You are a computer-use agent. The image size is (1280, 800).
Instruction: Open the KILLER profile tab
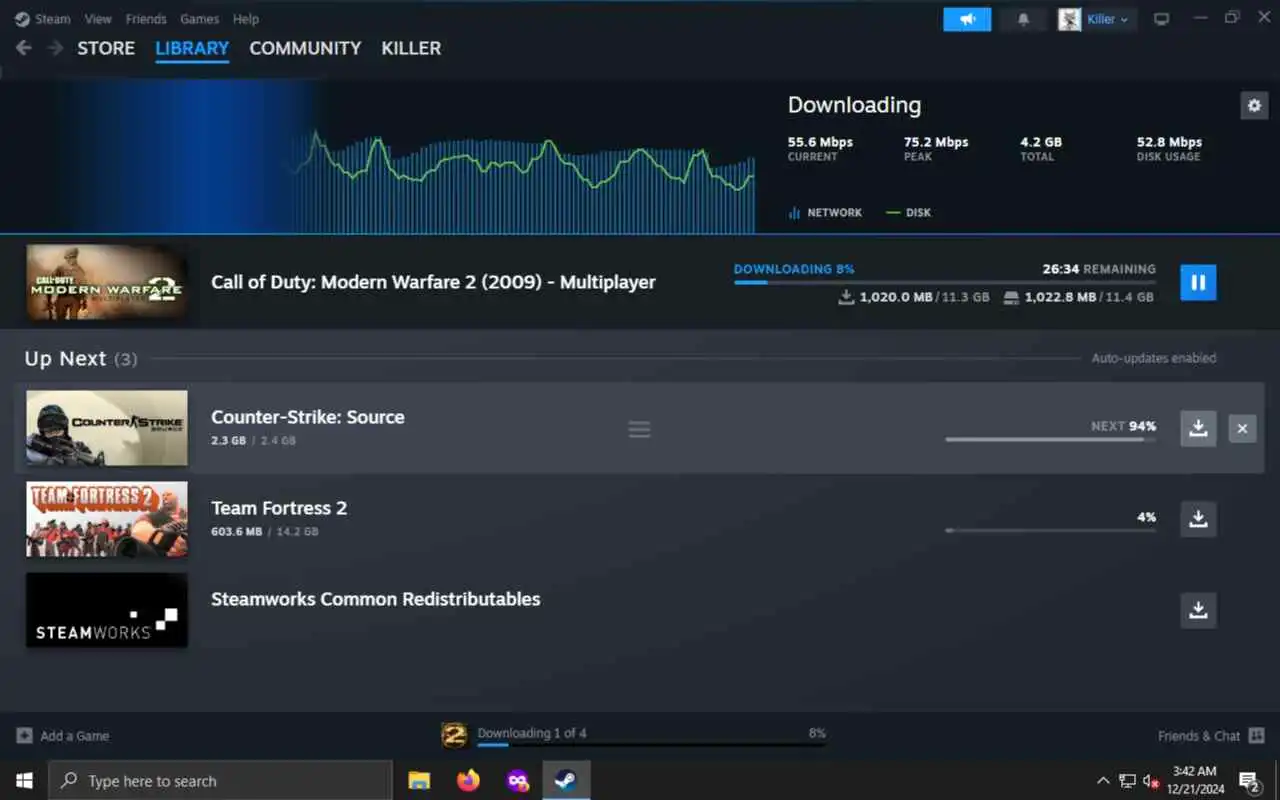point(411,48)
